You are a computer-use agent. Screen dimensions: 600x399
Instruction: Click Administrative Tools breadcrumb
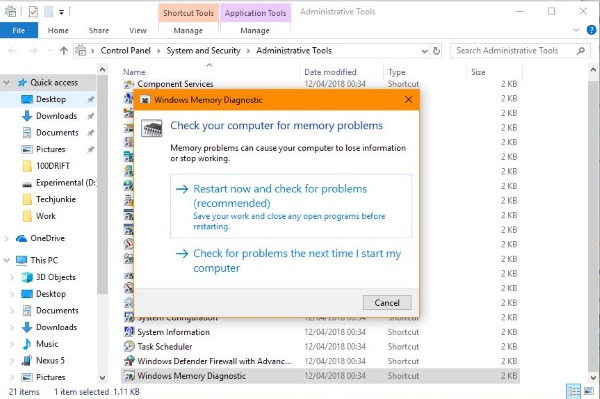tap(294, 50)
